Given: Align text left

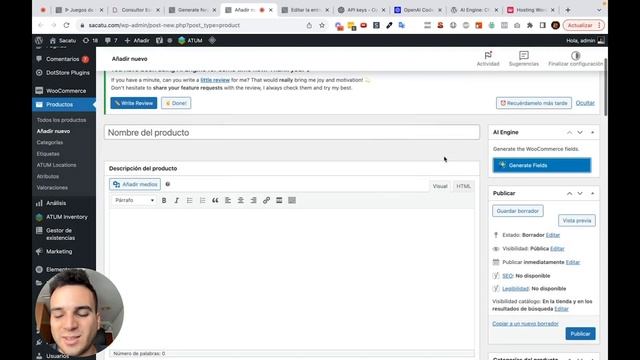Looking at the screenshot, I should click(228, 200).
